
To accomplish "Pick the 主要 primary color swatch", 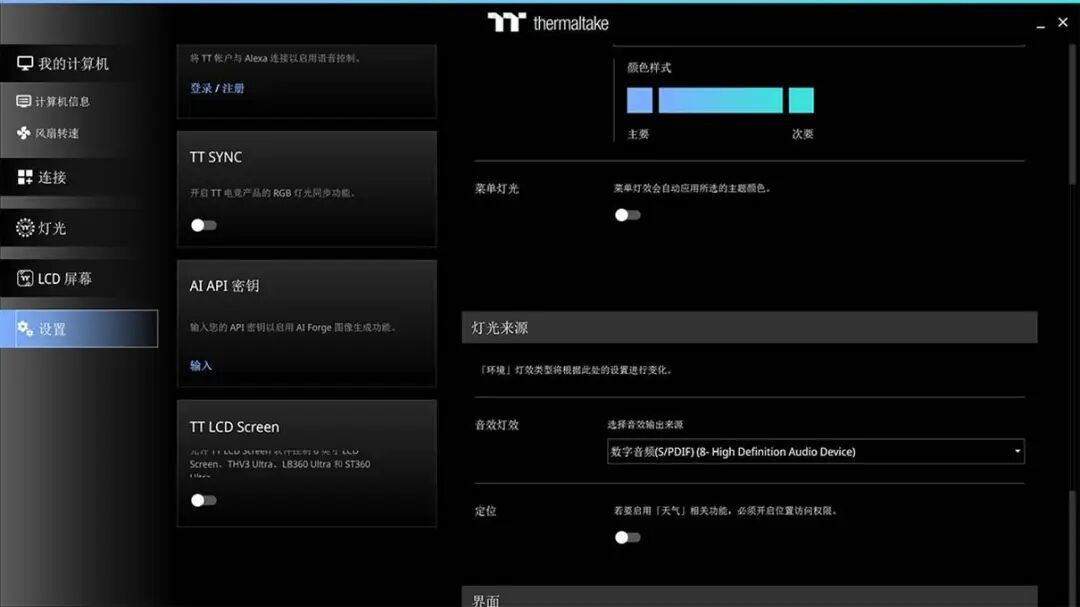I will pyautogui.click(x=640, y=101).
